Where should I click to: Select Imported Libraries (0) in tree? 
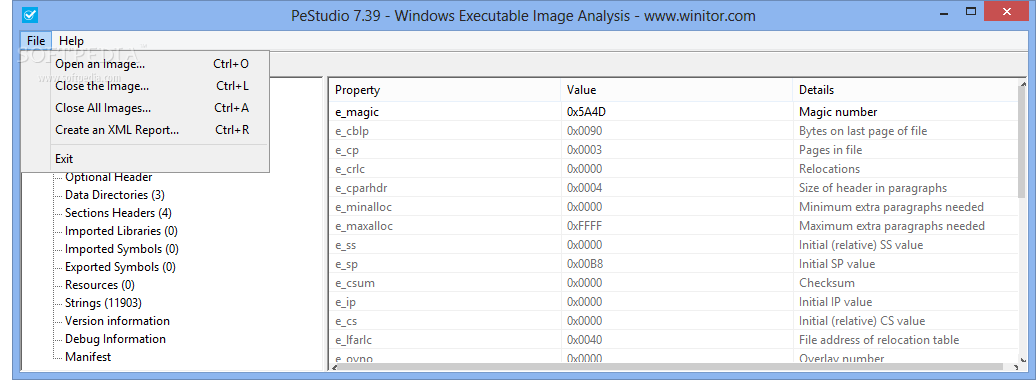121,231
